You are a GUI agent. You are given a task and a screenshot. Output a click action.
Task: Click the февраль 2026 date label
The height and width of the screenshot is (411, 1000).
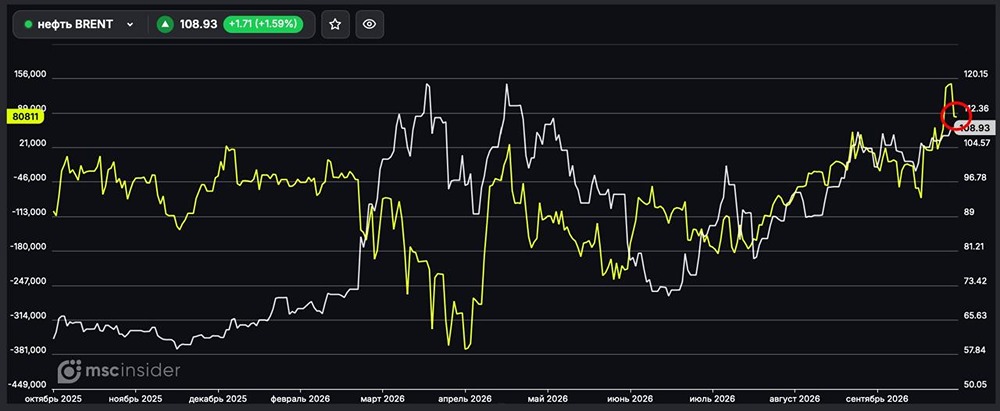[x=300, y=398]
